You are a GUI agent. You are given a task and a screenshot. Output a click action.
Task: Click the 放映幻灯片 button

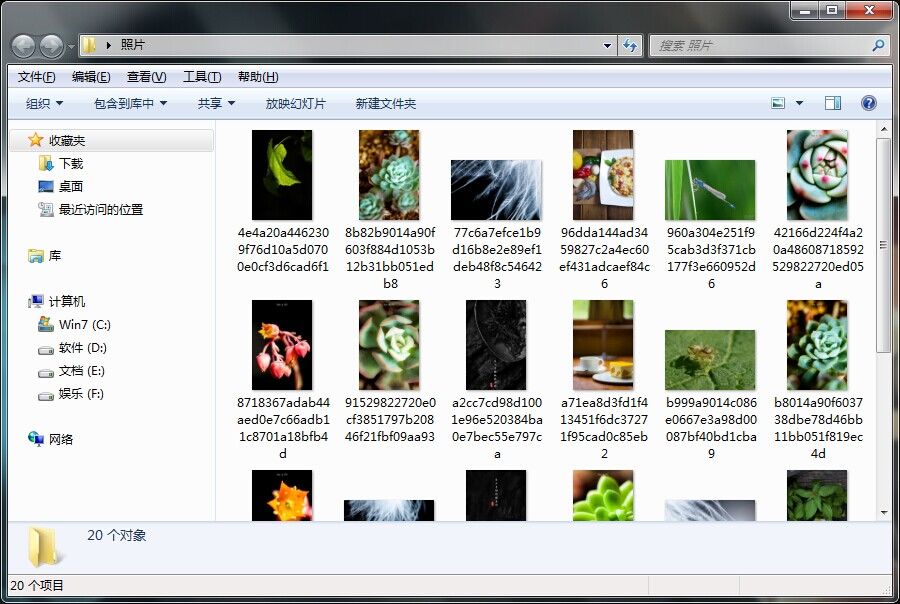pos(295,103)
